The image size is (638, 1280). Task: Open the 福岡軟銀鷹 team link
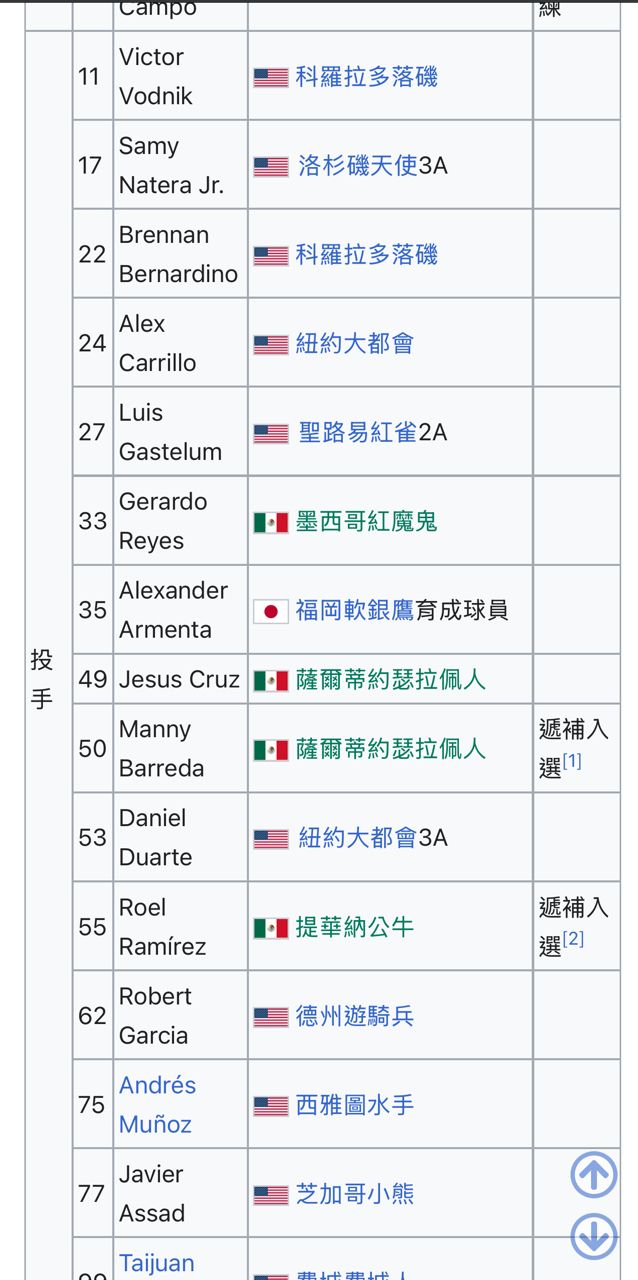tap(354, 610)
